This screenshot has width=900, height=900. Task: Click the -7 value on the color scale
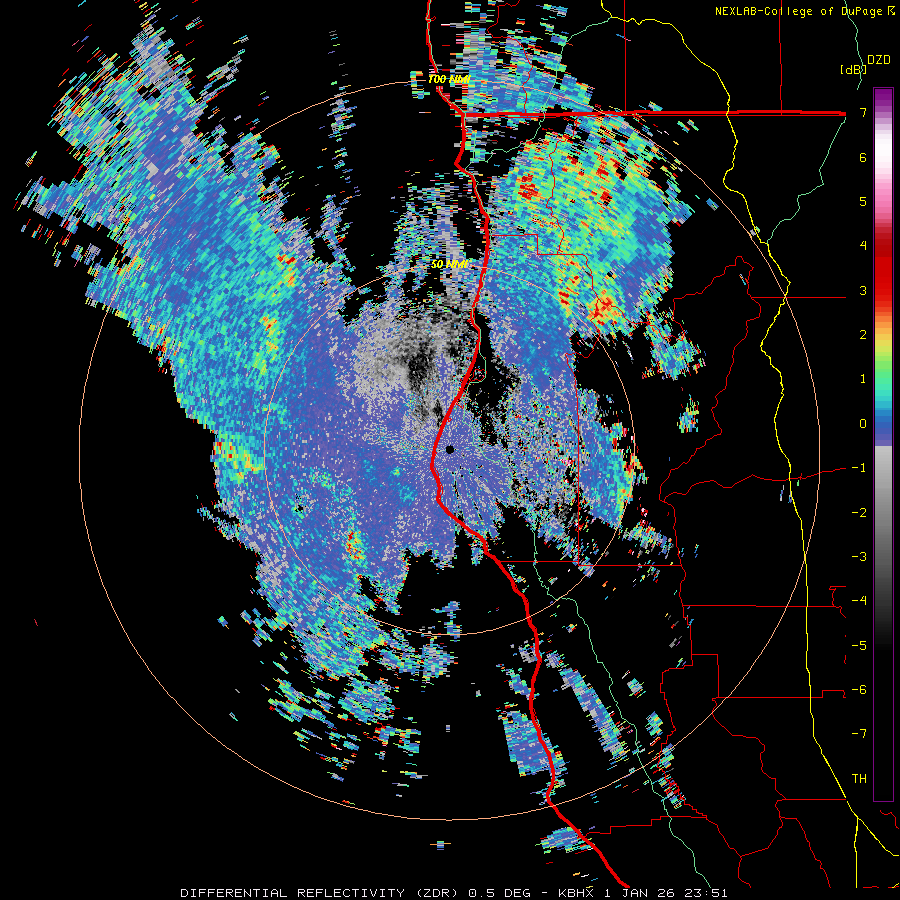coord(859,734)
